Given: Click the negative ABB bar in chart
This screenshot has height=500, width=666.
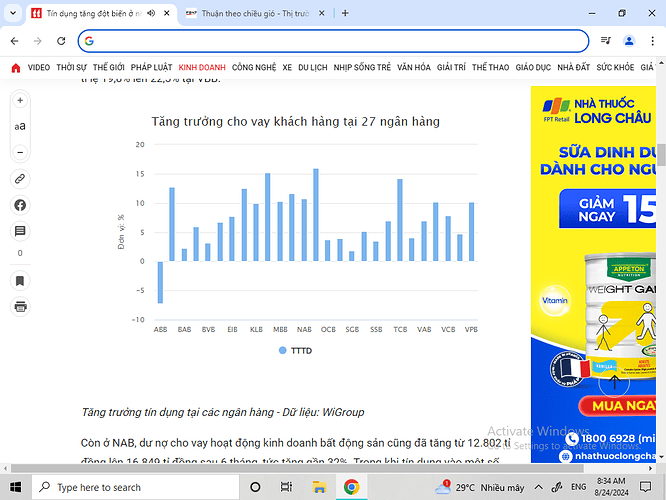Looking at the screenshot, I should point(160,282).
